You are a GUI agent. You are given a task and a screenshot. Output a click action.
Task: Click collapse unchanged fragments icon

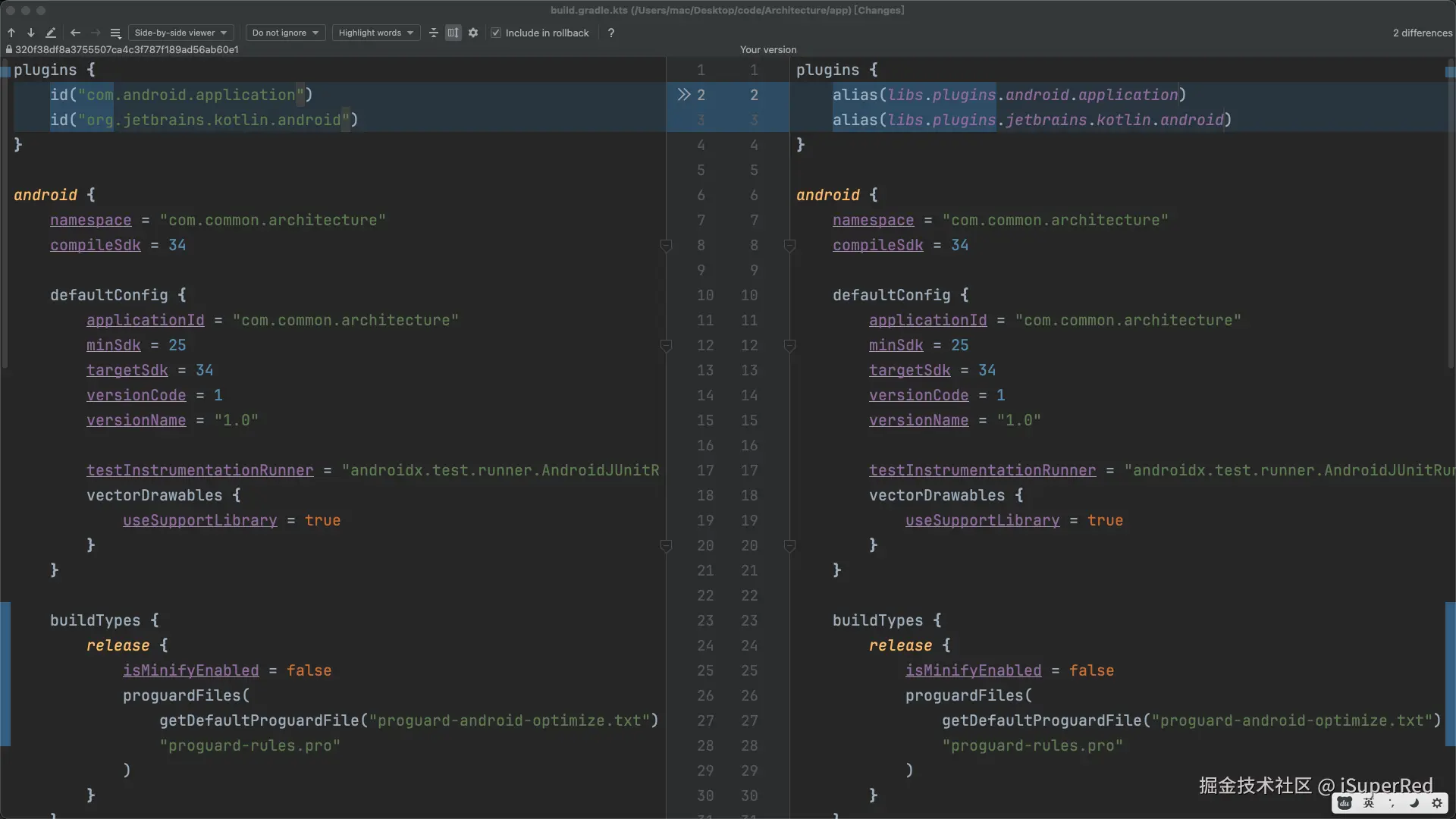pyautogui.click(x=434, y=33)
